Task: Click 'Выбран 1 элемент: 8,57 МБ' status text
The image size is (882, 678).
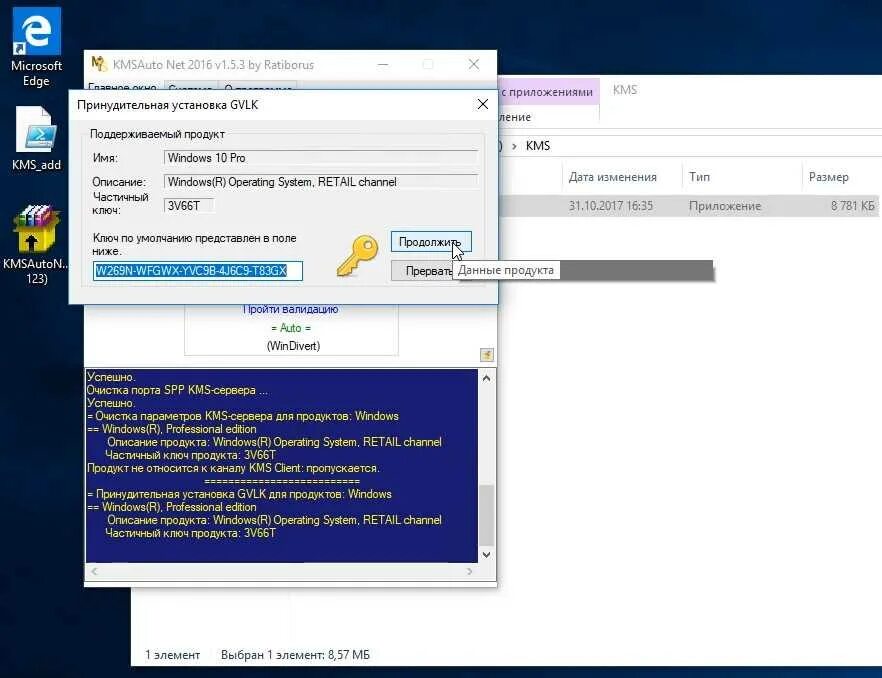Action: pyautogui.click(x=295, y=655)
